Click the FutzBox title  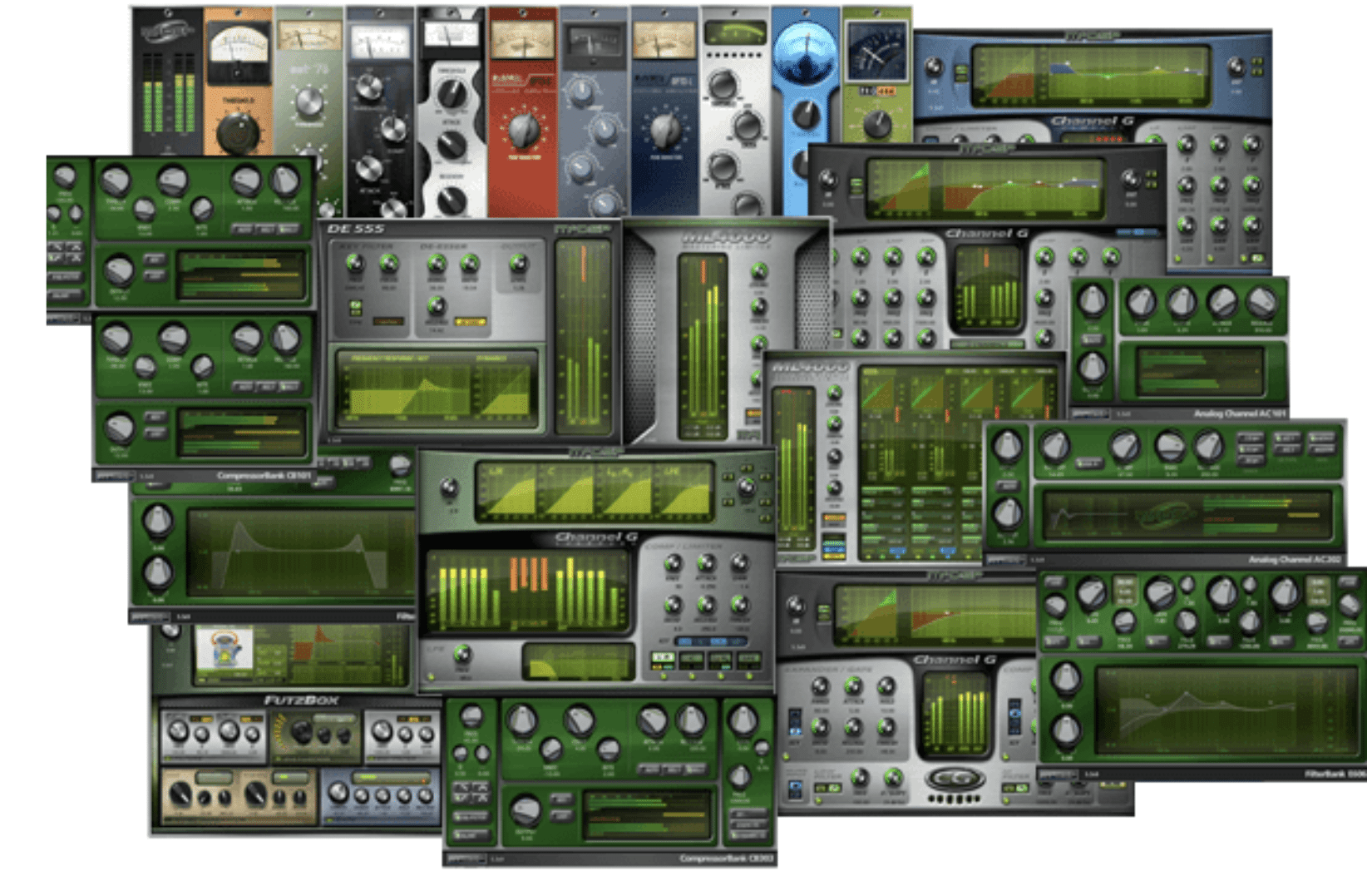[301, 700]
